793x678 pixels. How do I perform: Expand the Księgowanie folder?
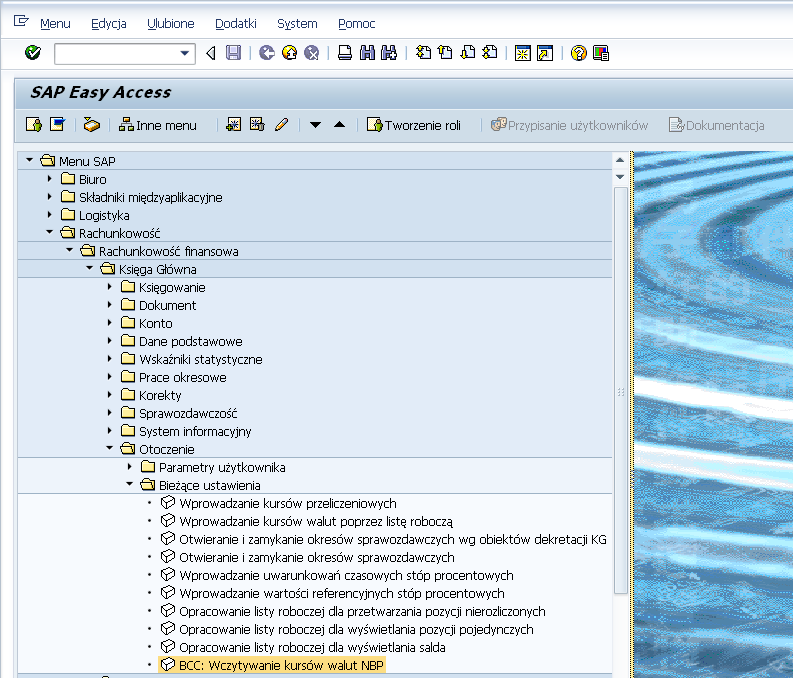coord(110,287)
